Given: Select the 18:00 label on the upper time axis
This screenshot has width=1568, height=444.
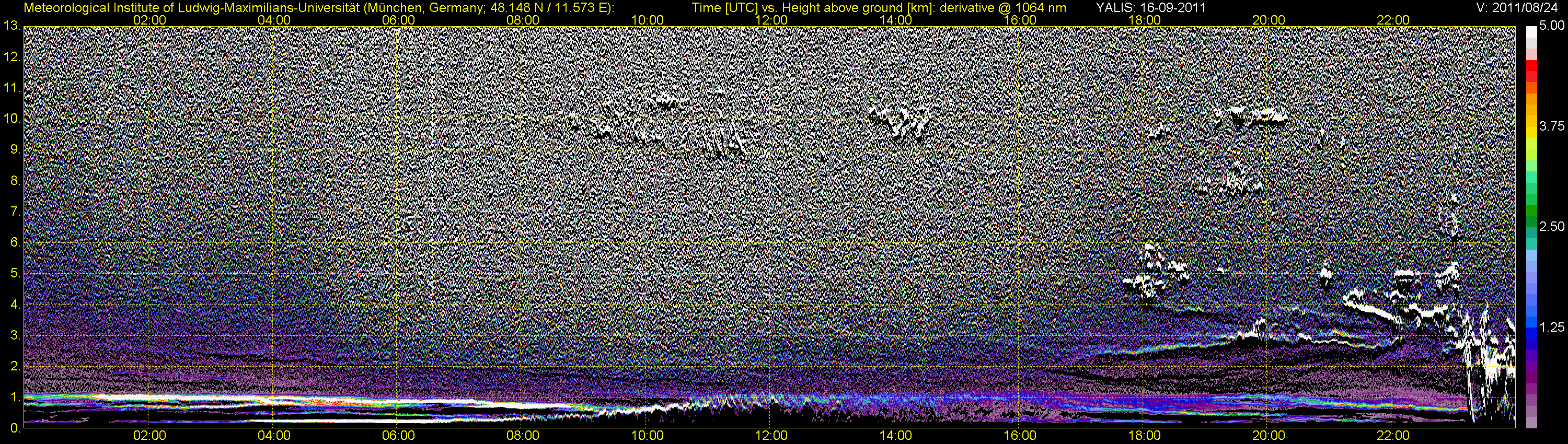Looking at the screenshot, I should (1144, 20).
